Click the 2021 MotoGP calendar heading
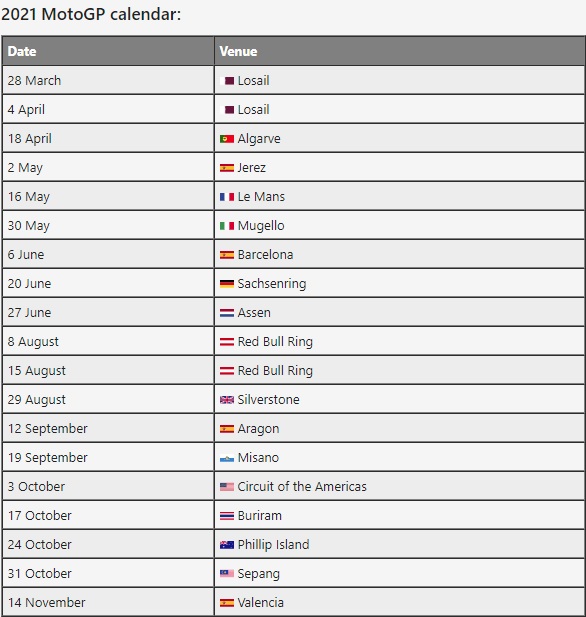Viewport: 586px width, 617px height. (x=91, y=14)
